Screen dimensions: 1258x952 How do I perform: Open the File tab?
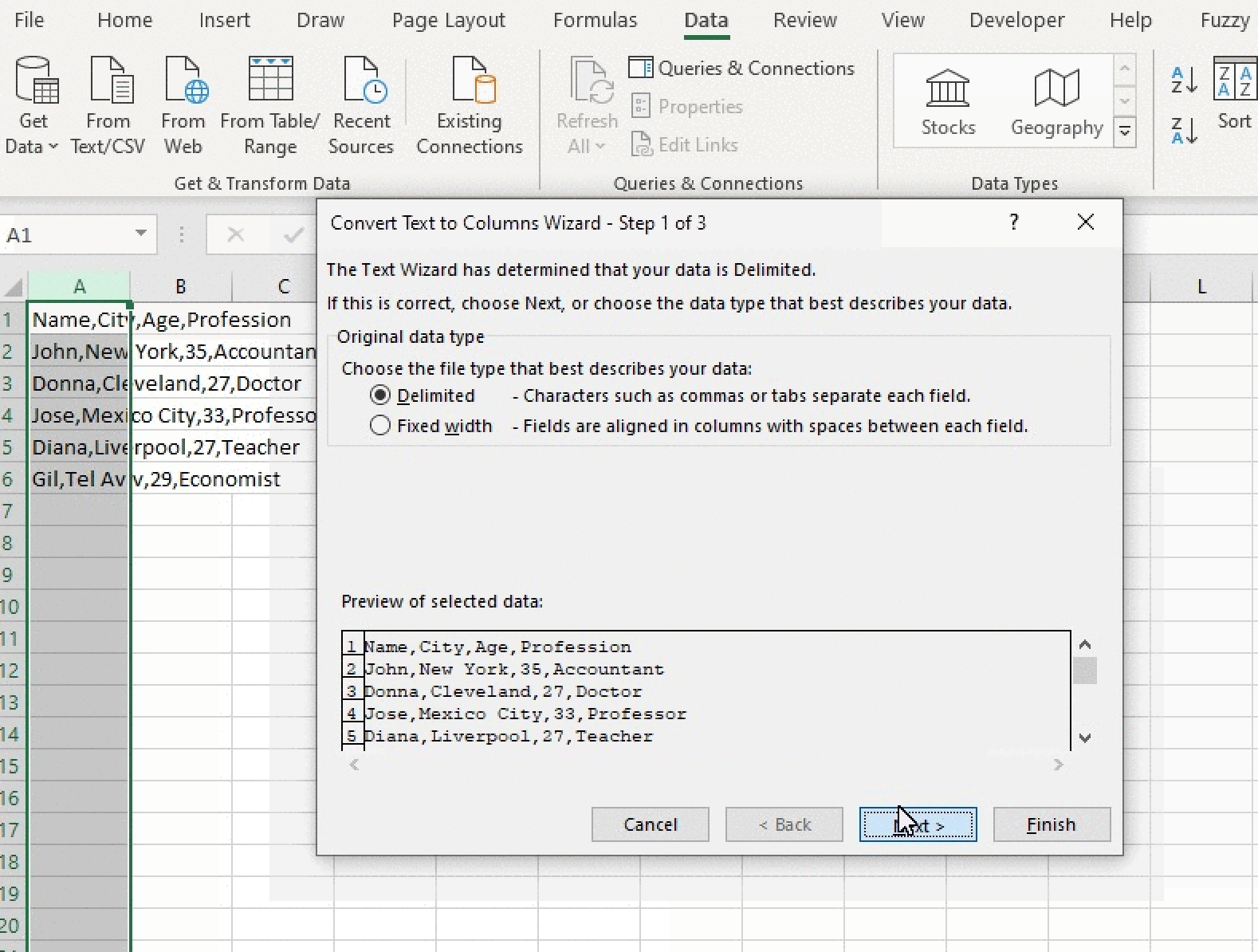29,20
